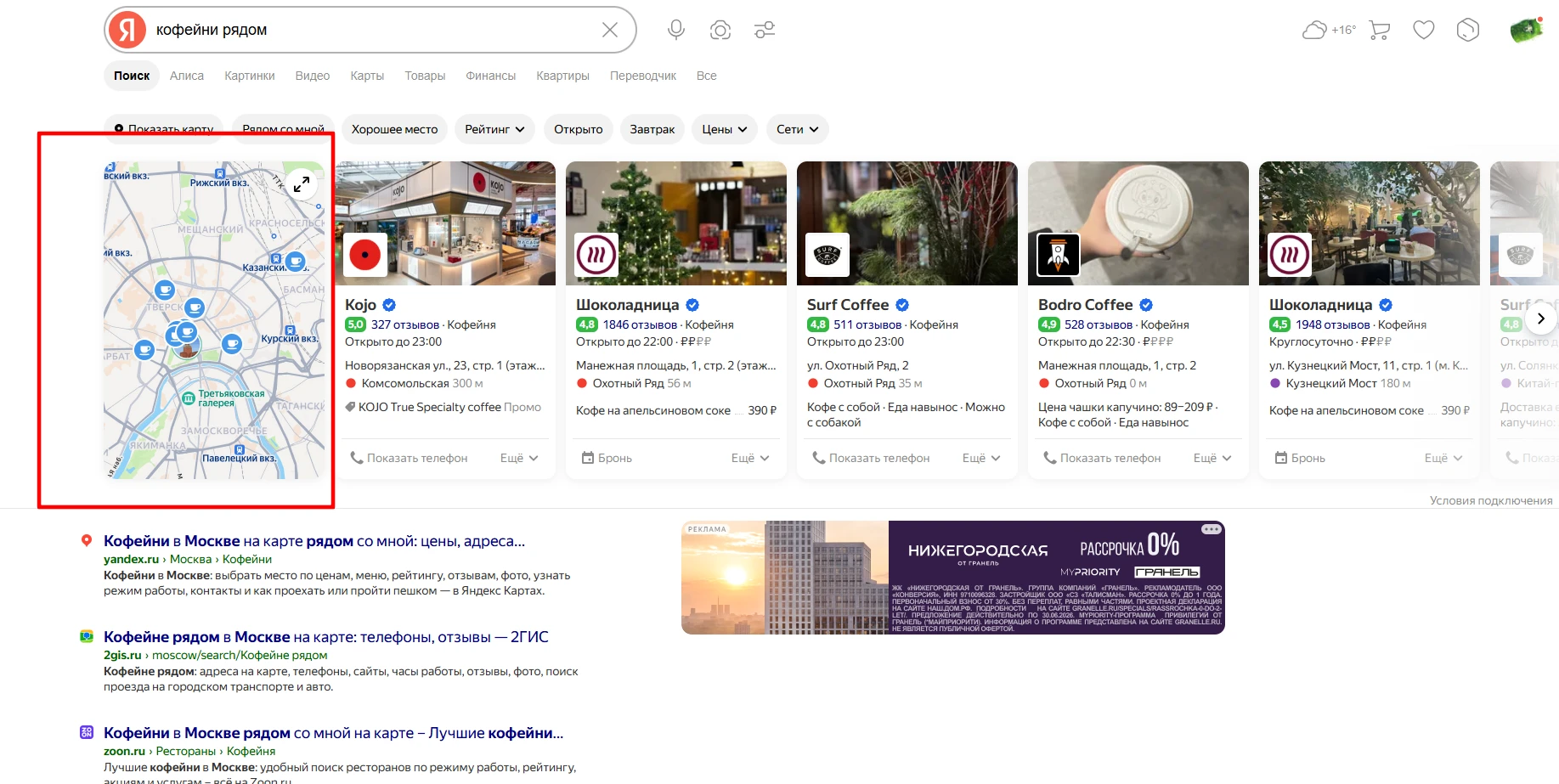Toggle the Хорошее место filter
The image size is (1559, 784).
coord(395,129)
